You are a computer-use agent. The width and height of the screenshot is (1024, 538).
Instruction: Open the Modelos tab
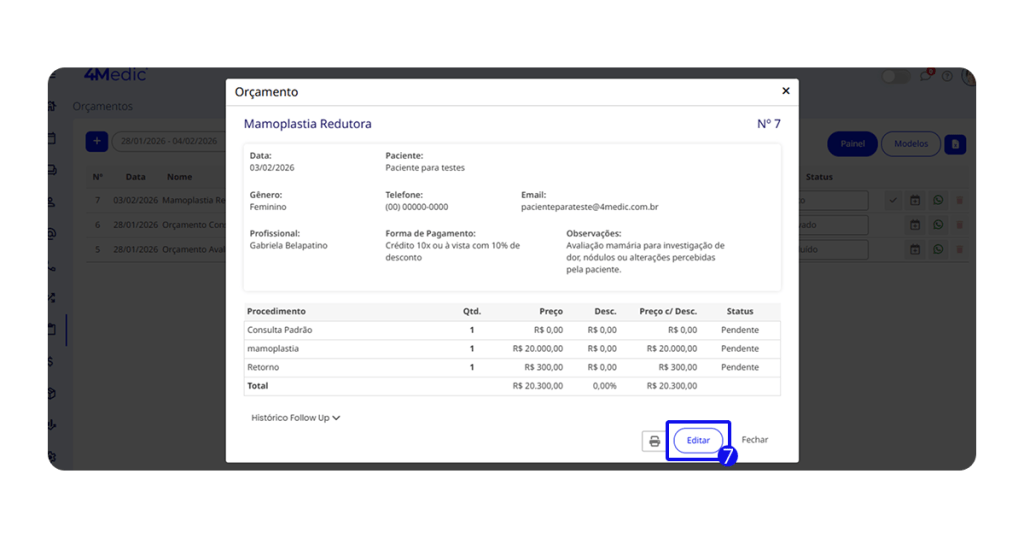pyautogui.click(x=910, y=144)
